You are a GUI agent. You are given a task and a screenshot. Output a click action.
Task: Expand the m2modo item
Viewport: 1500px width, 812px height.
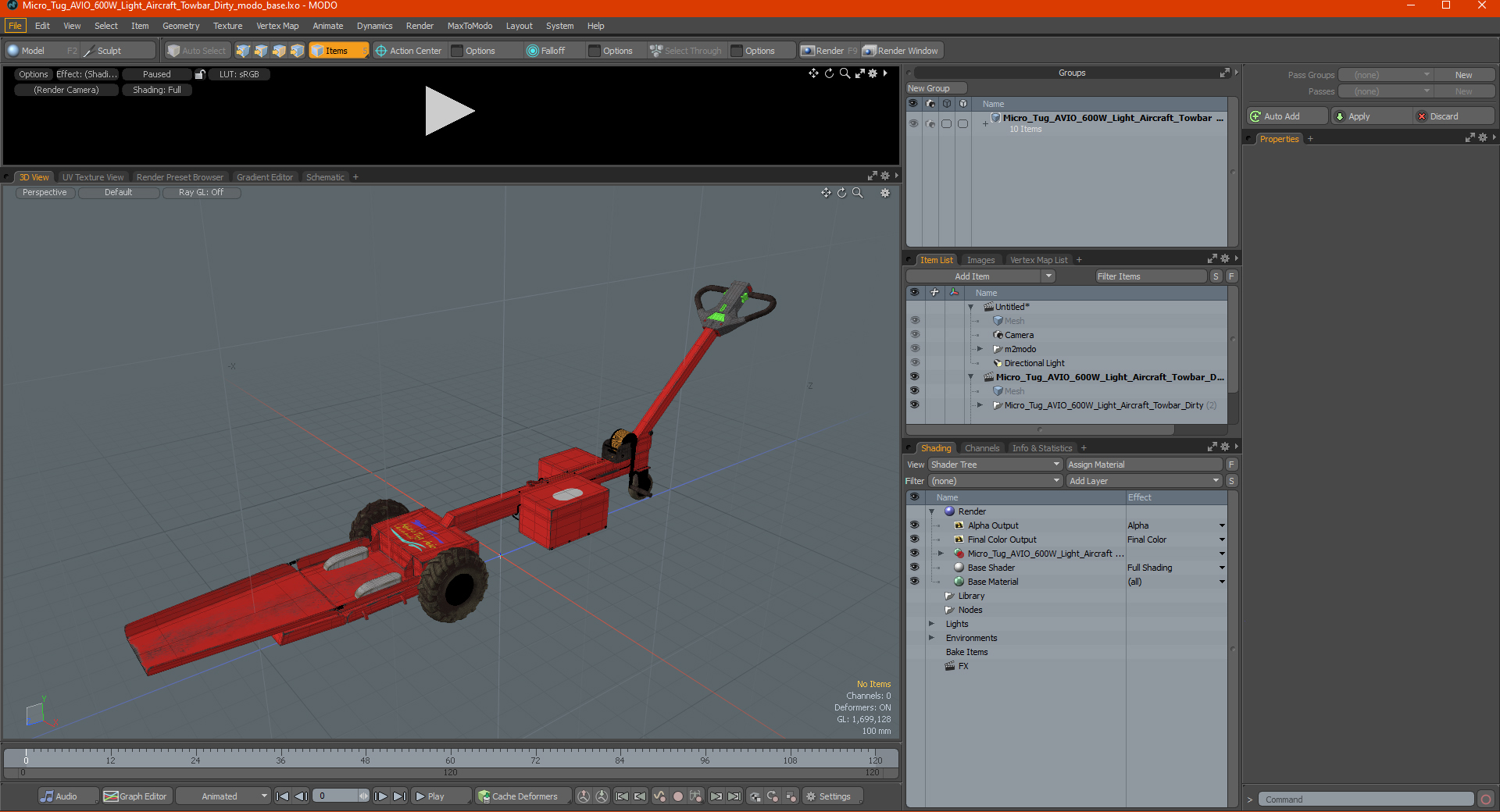click(980, 349)
